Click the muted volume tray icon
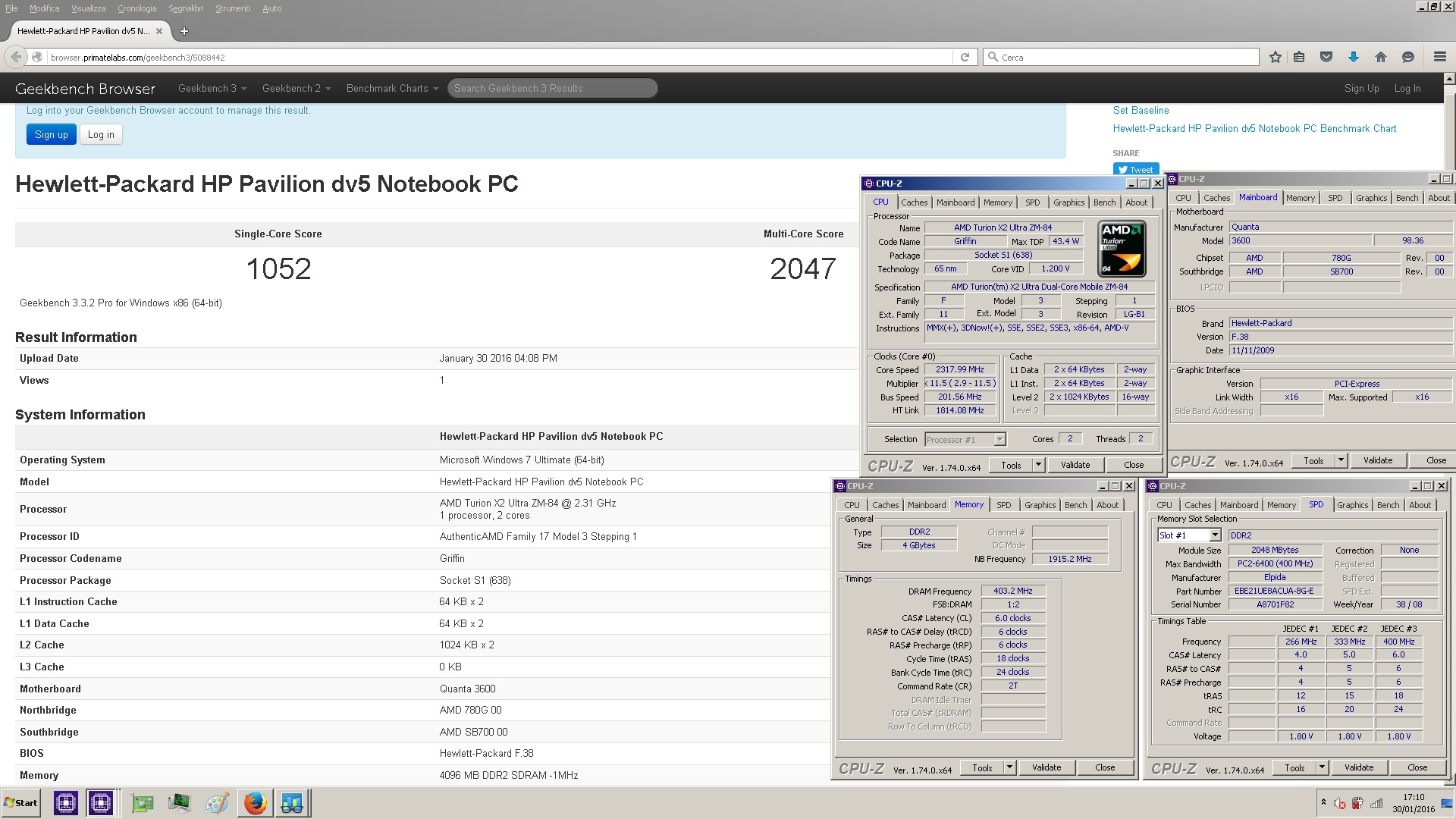 pyautogui.click(x=1340, y=803)
